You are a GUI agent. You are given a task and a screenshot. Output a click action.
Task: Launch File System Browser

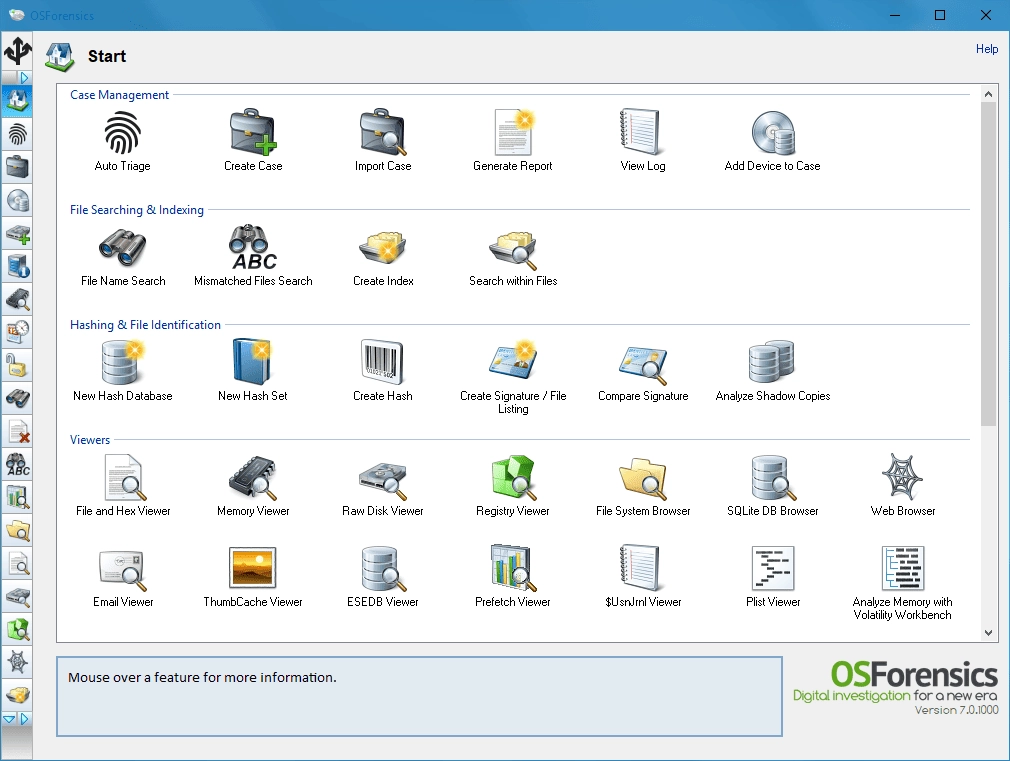coord(643,486)
